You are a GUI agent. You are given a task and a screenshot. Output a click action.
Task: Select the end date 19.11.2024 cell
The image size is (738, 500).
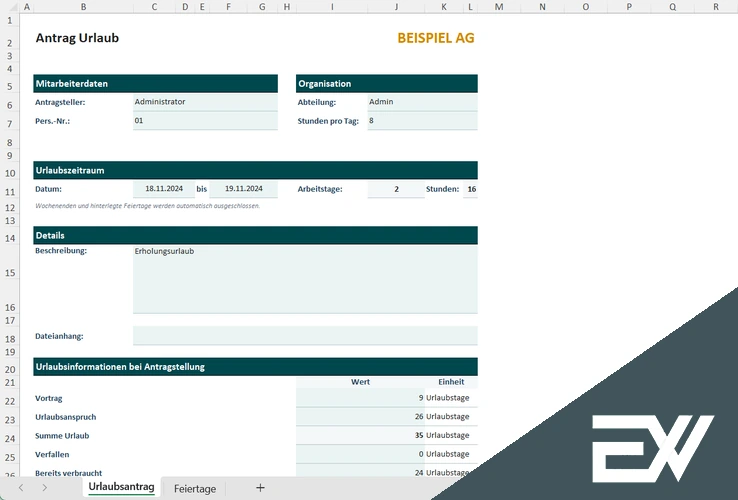tap(243, 189)
